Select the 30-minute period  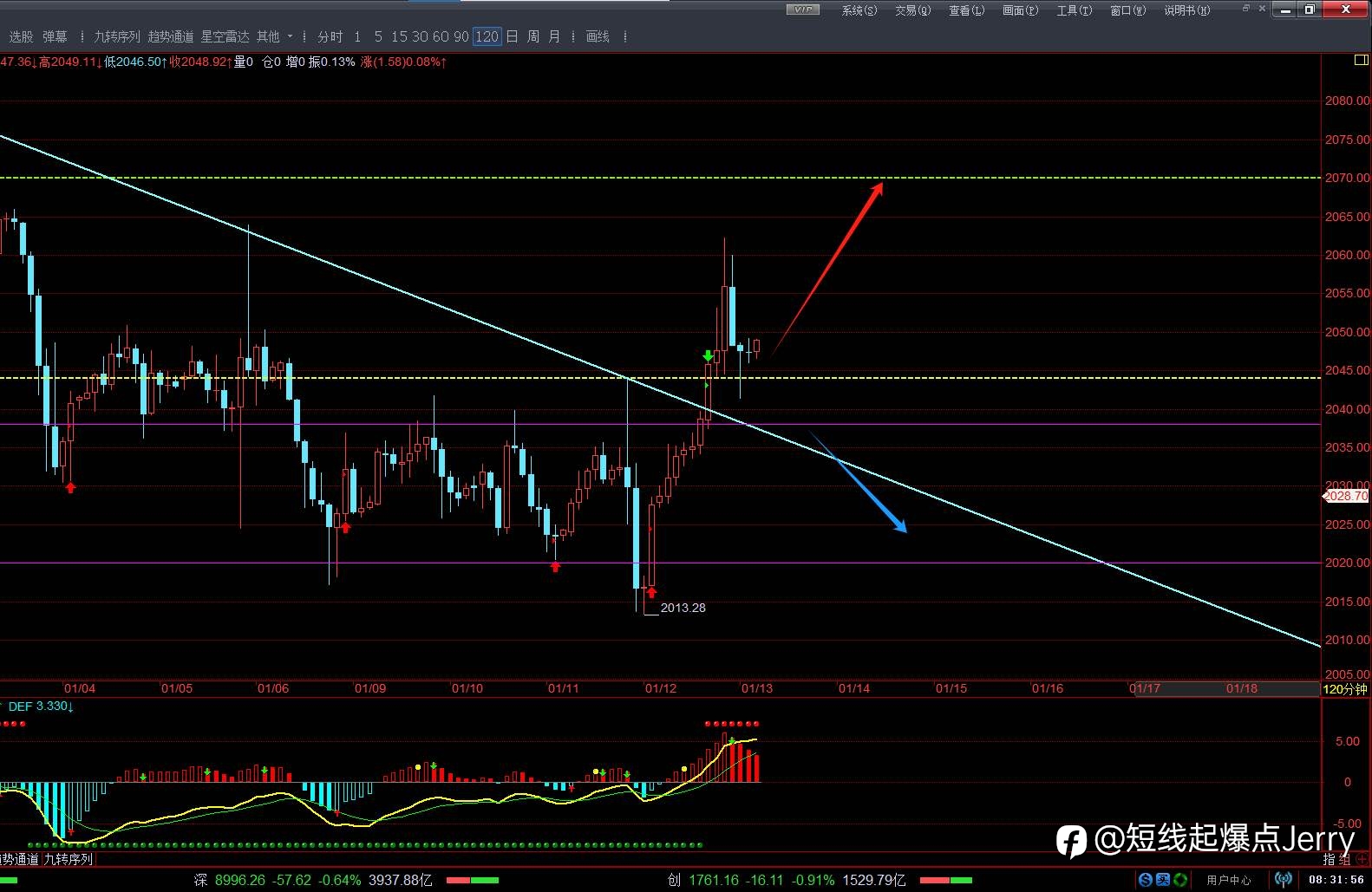(x=420, y=36)
